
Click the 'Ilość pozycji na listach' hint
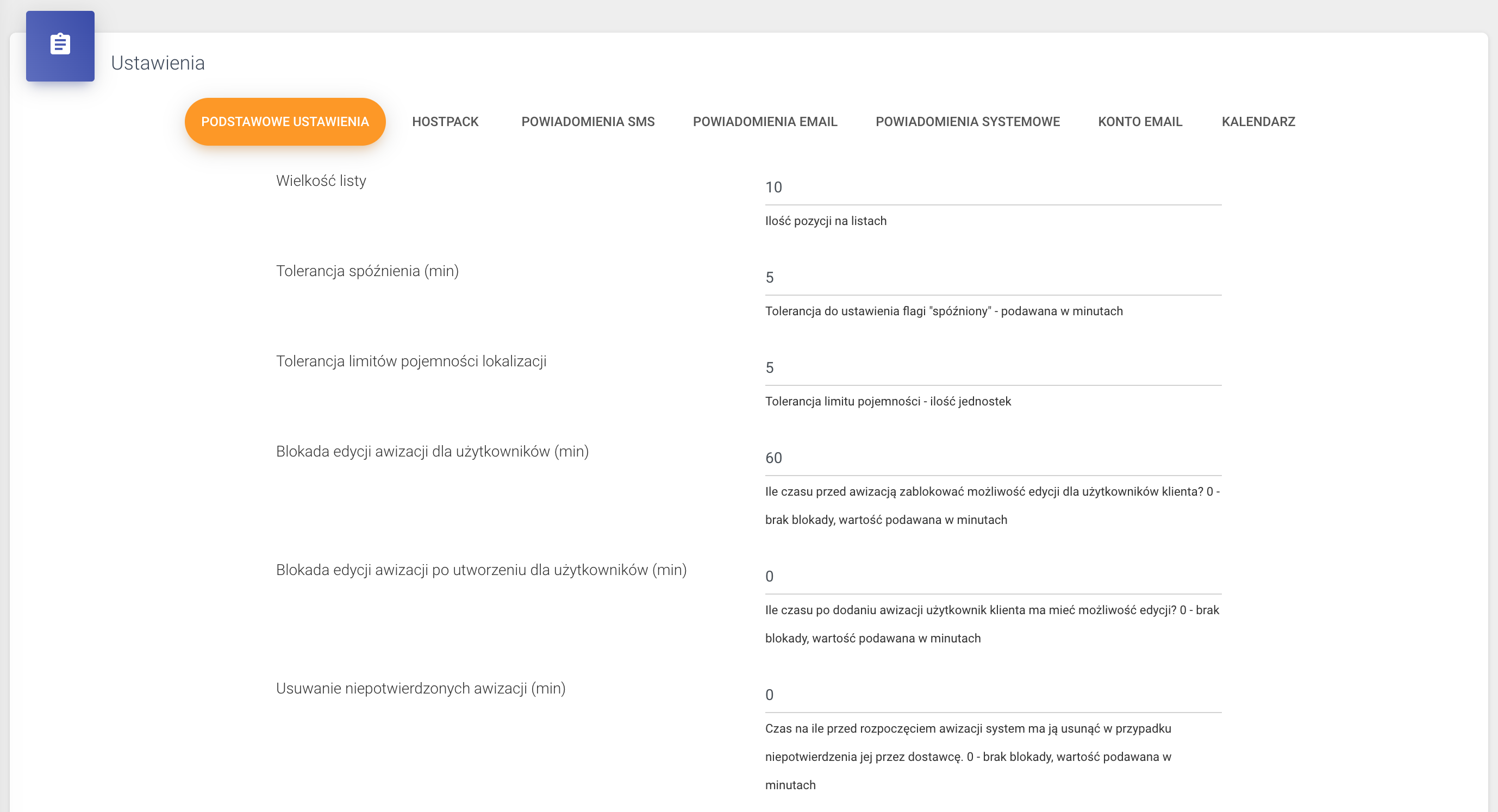point(825,221)
